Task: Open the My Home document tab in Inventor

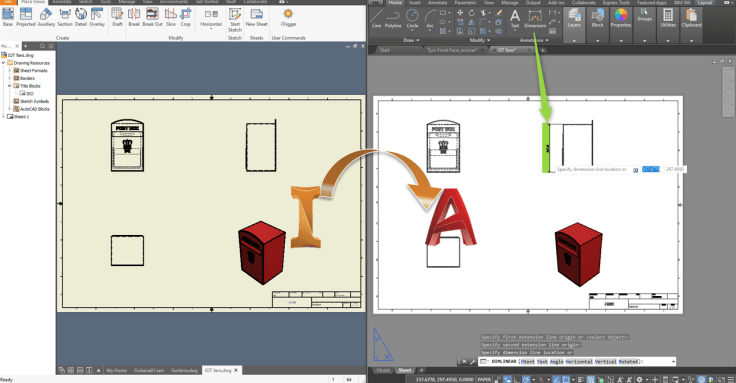Action: pos(116,370)
